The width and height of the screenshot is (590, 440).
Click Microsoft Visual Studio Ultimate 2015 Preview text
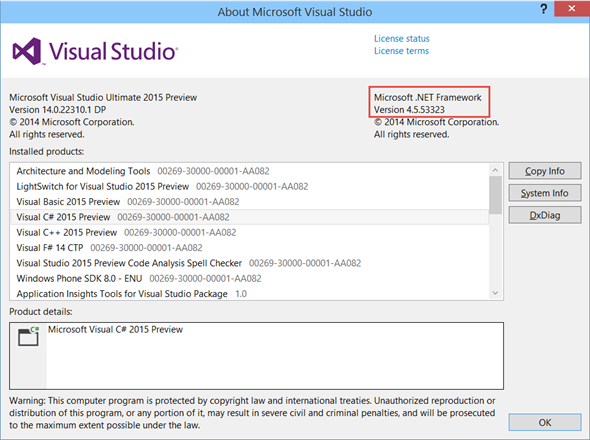(103, 97)
